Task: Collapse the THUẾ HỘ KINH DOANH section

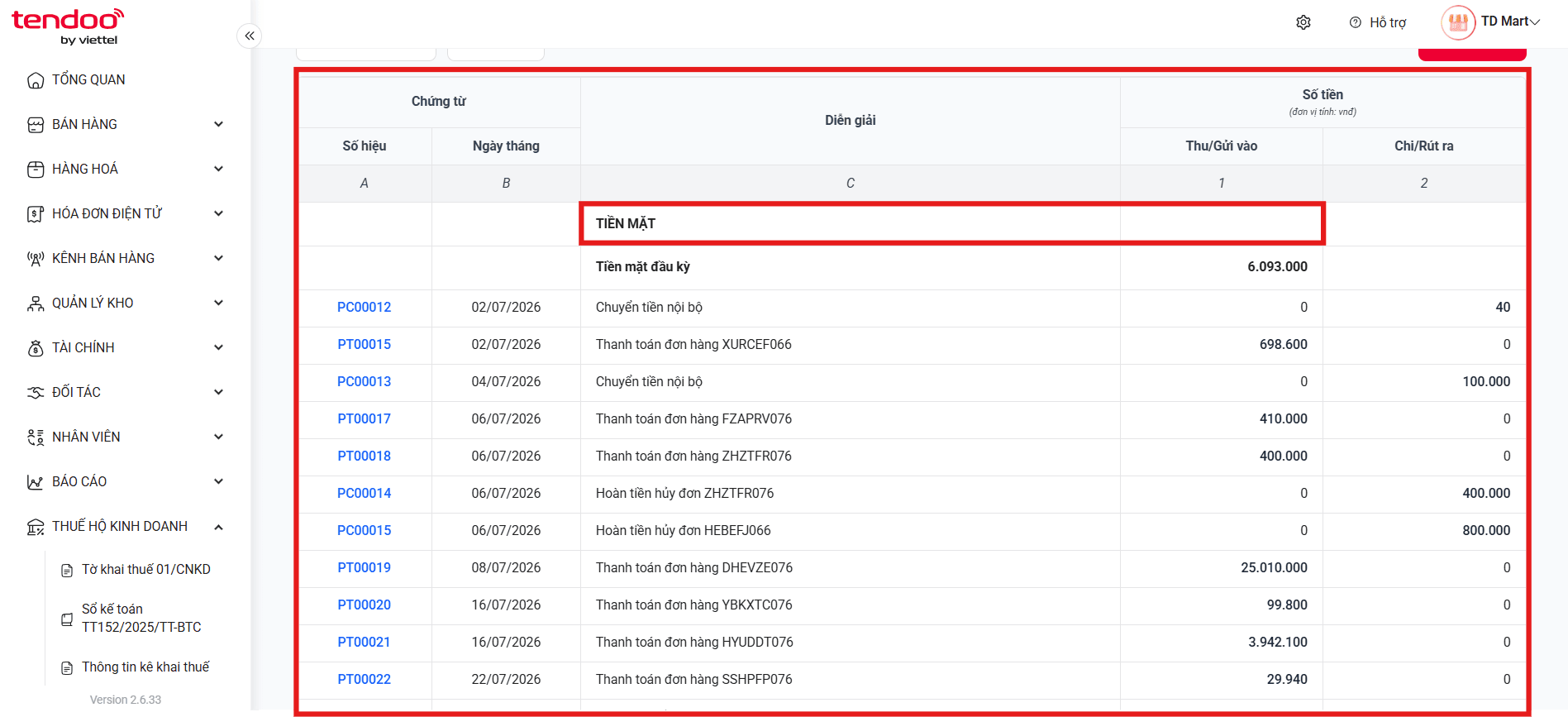Action: (x=218, y=527)
